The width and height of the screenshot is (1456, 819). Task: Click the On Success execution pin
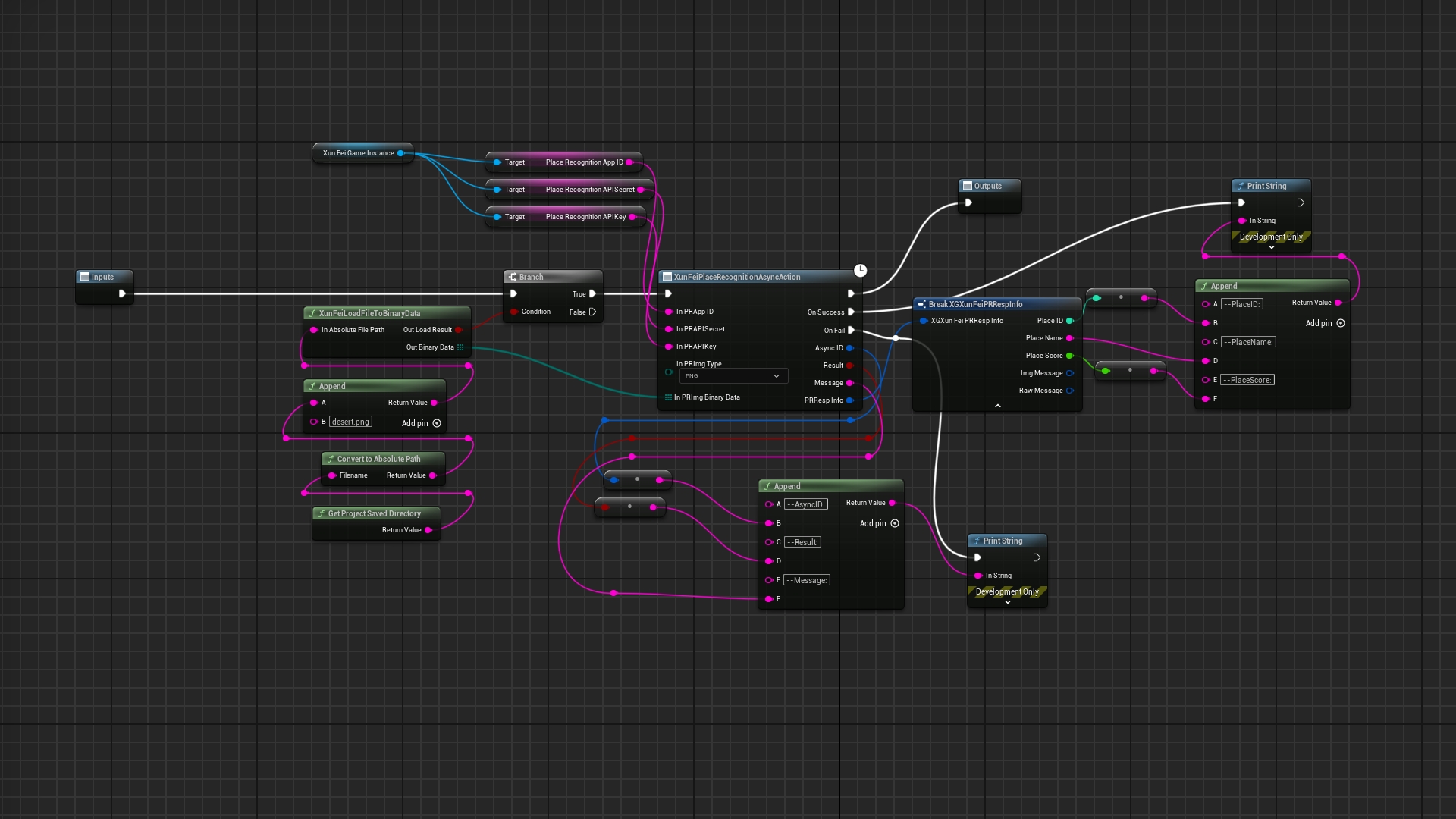[851, 312]
